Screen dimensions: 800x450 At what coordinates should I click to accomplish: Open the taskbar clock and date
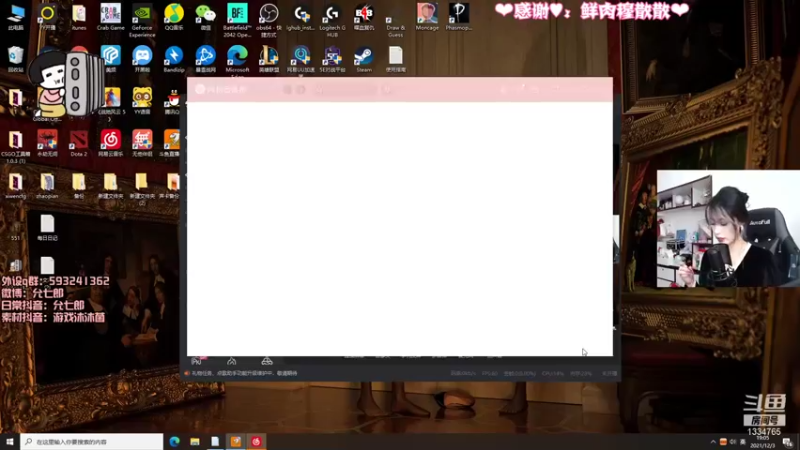coord(763,442)
